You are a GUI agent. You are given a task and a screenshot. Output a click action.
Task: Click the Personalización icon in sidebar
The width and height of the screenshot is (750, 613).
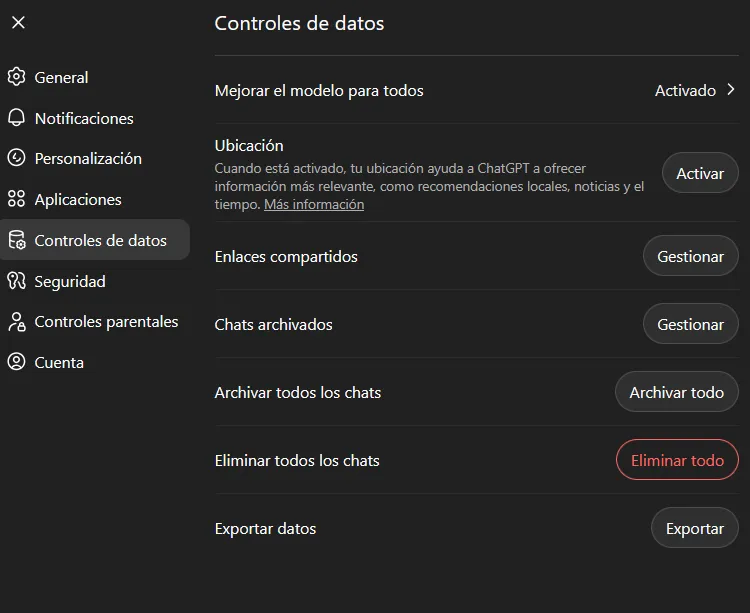[x=17, y=158]
